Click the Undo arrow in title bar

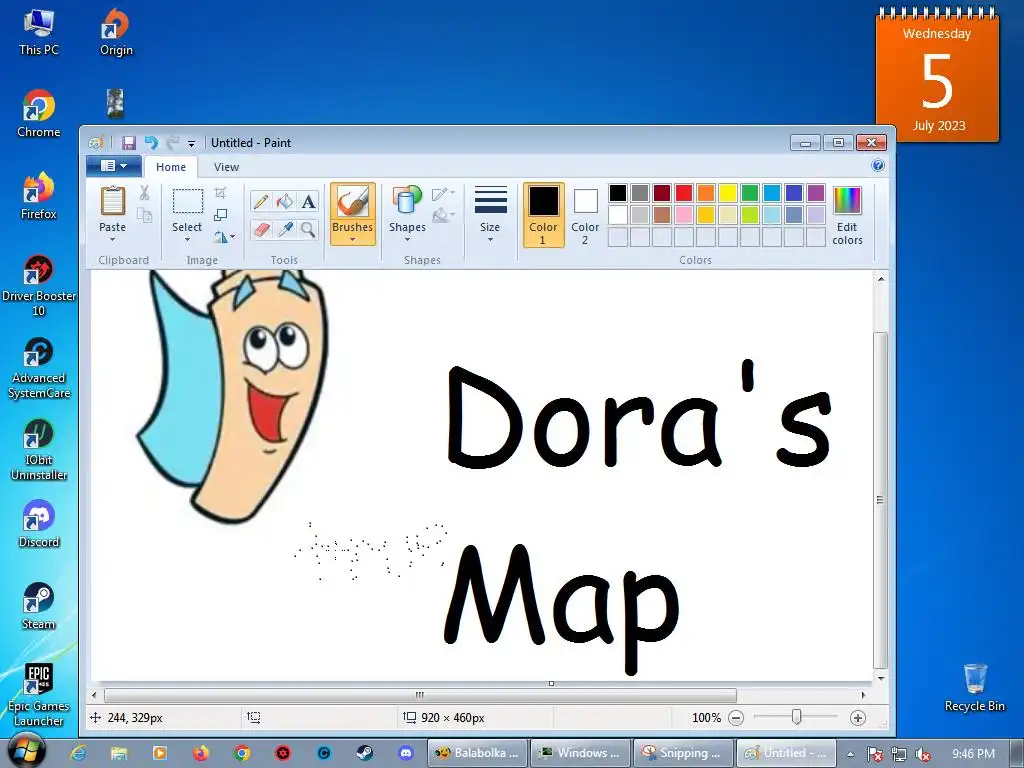coord(151,142)
